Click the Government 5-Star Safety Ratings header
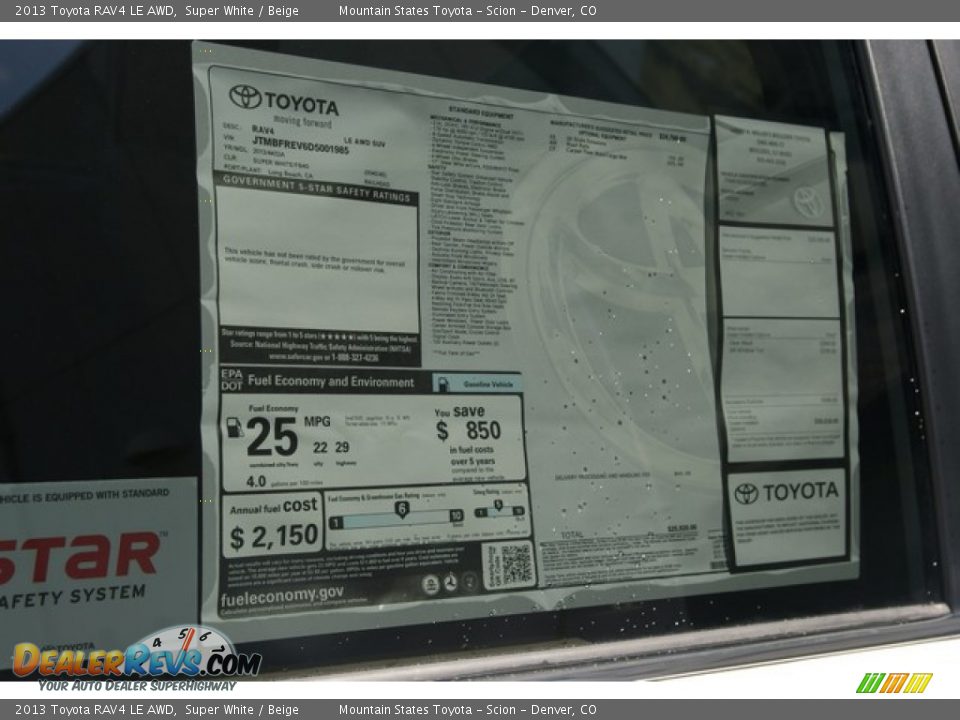The width and height of the screenshot is (960, 720). click(x=317, y=189)
